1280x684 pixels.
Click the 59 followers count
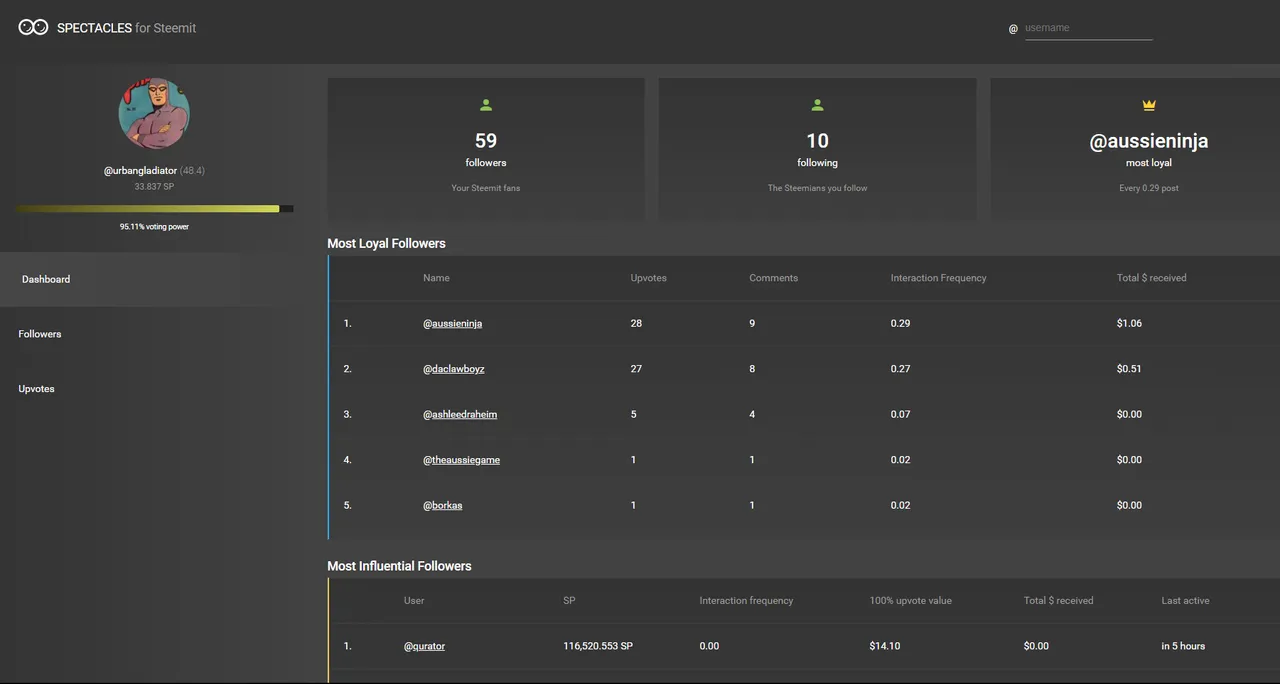(x=486, y=141)
